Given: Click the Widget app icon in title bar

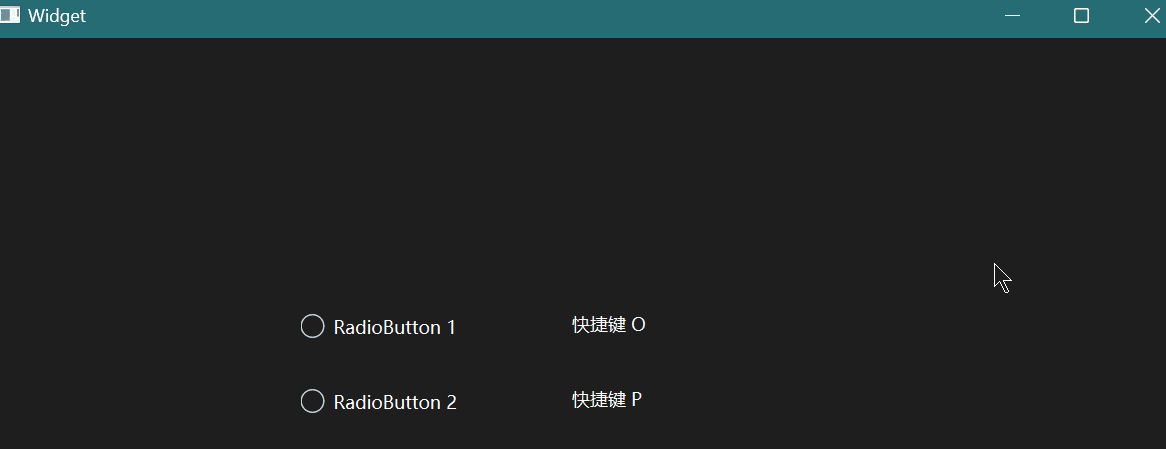Looking at the screenshot, I should [10, 16].
